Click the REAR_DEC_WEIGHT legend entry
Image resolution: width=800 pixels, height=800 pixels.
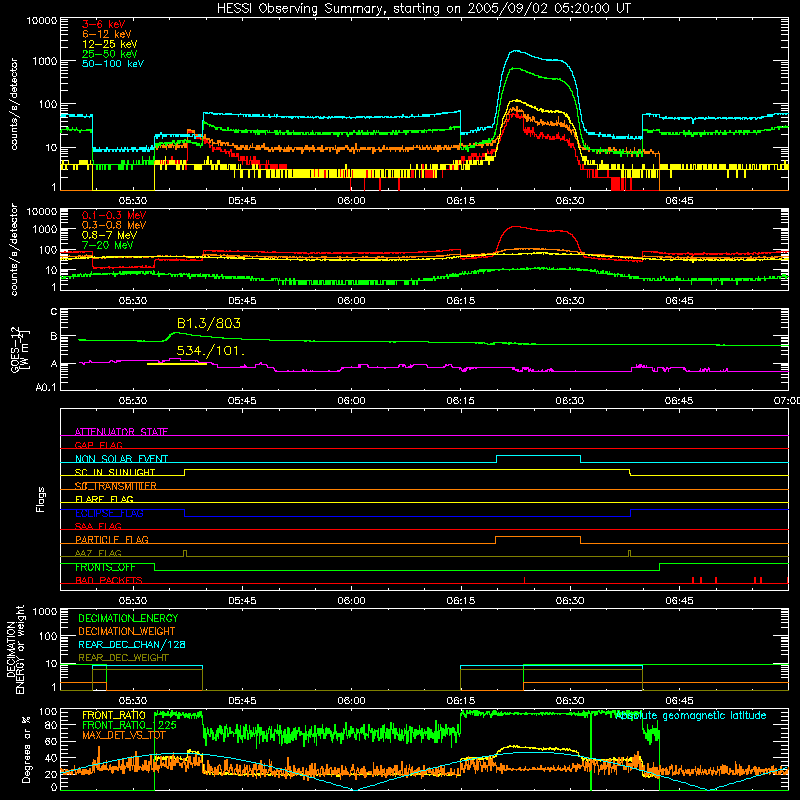point(123,658)
